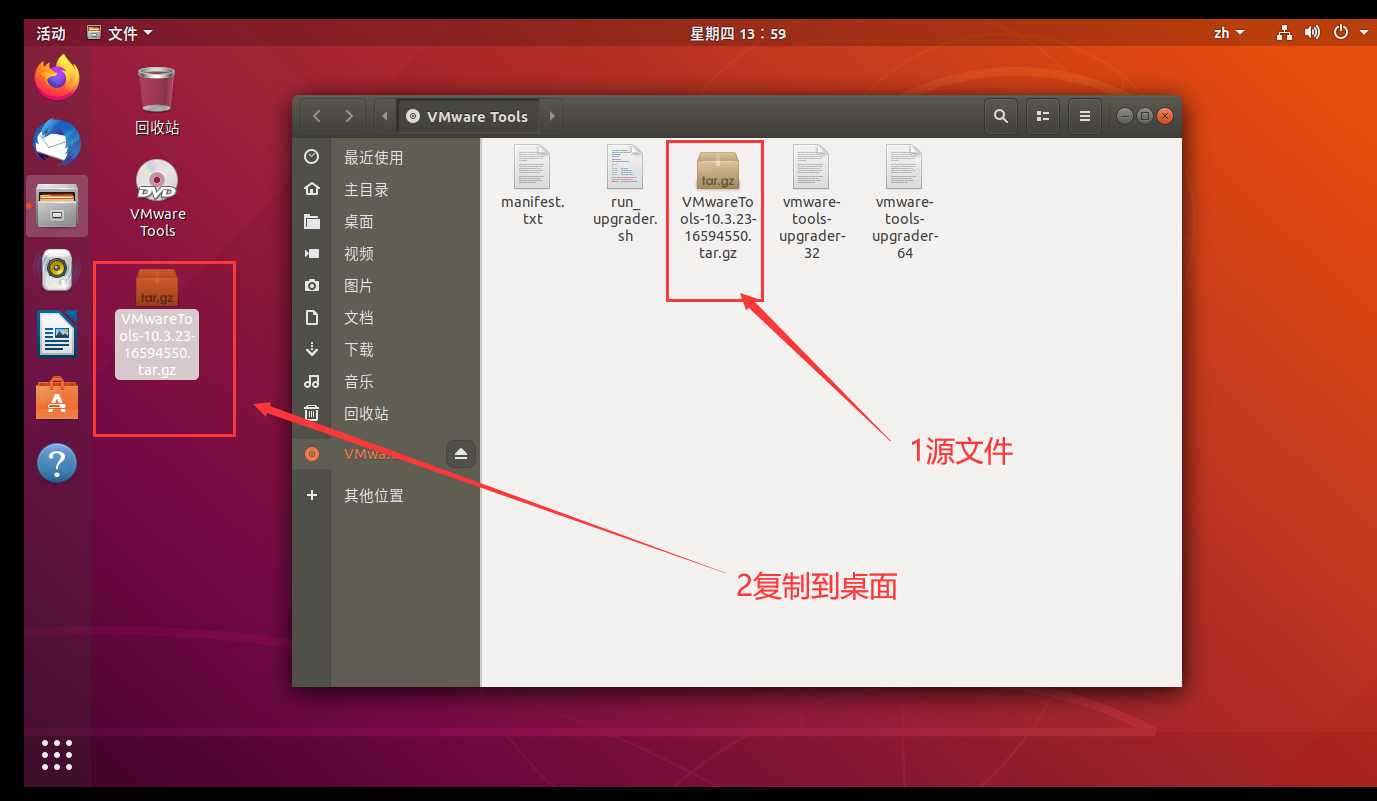Open Firefox from the dock
1377x801 pixels.
tap(57, 78)
